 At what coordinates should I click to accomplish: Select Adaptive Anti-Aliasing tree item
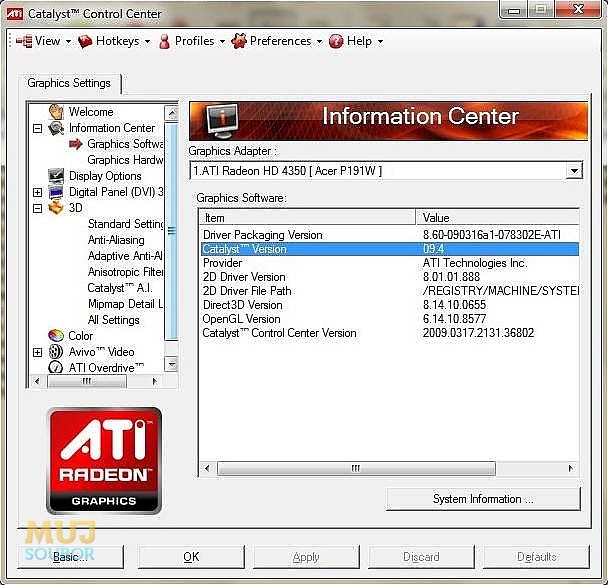[125, 256]
